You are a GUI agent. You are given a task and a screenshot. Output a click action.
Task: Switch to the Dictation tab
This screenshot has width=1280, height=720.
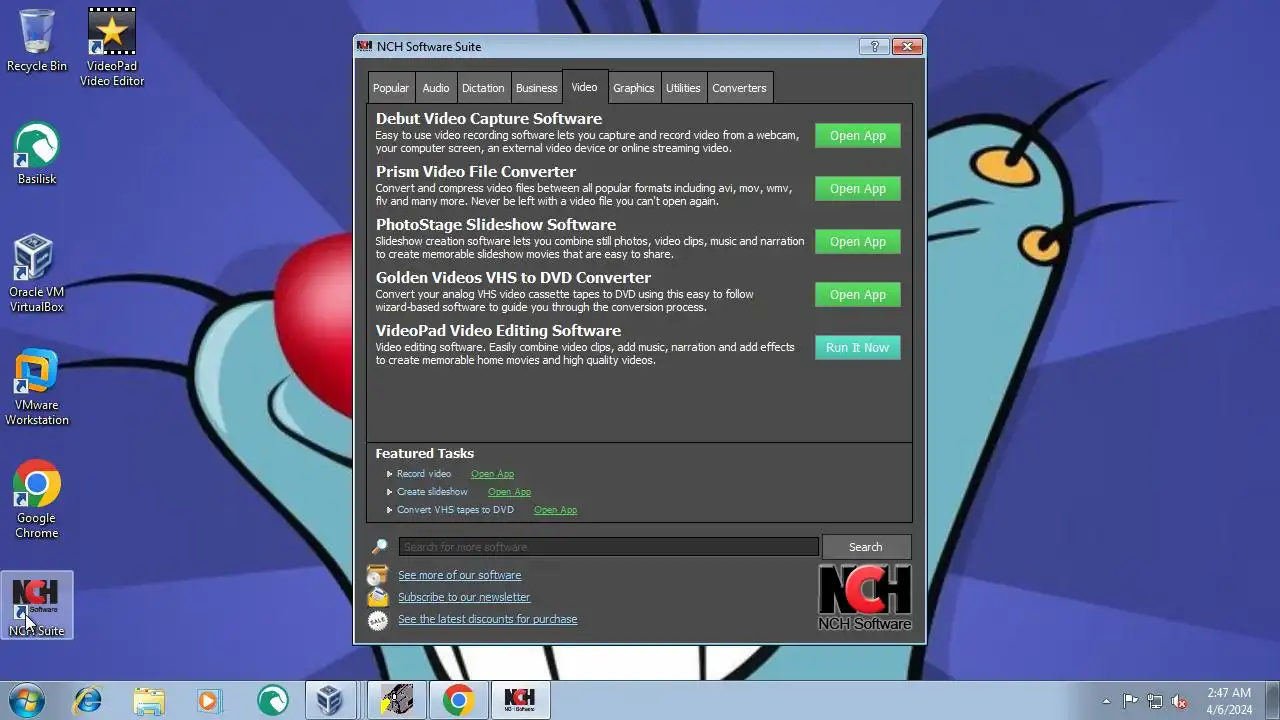click(x=483, y=88)
